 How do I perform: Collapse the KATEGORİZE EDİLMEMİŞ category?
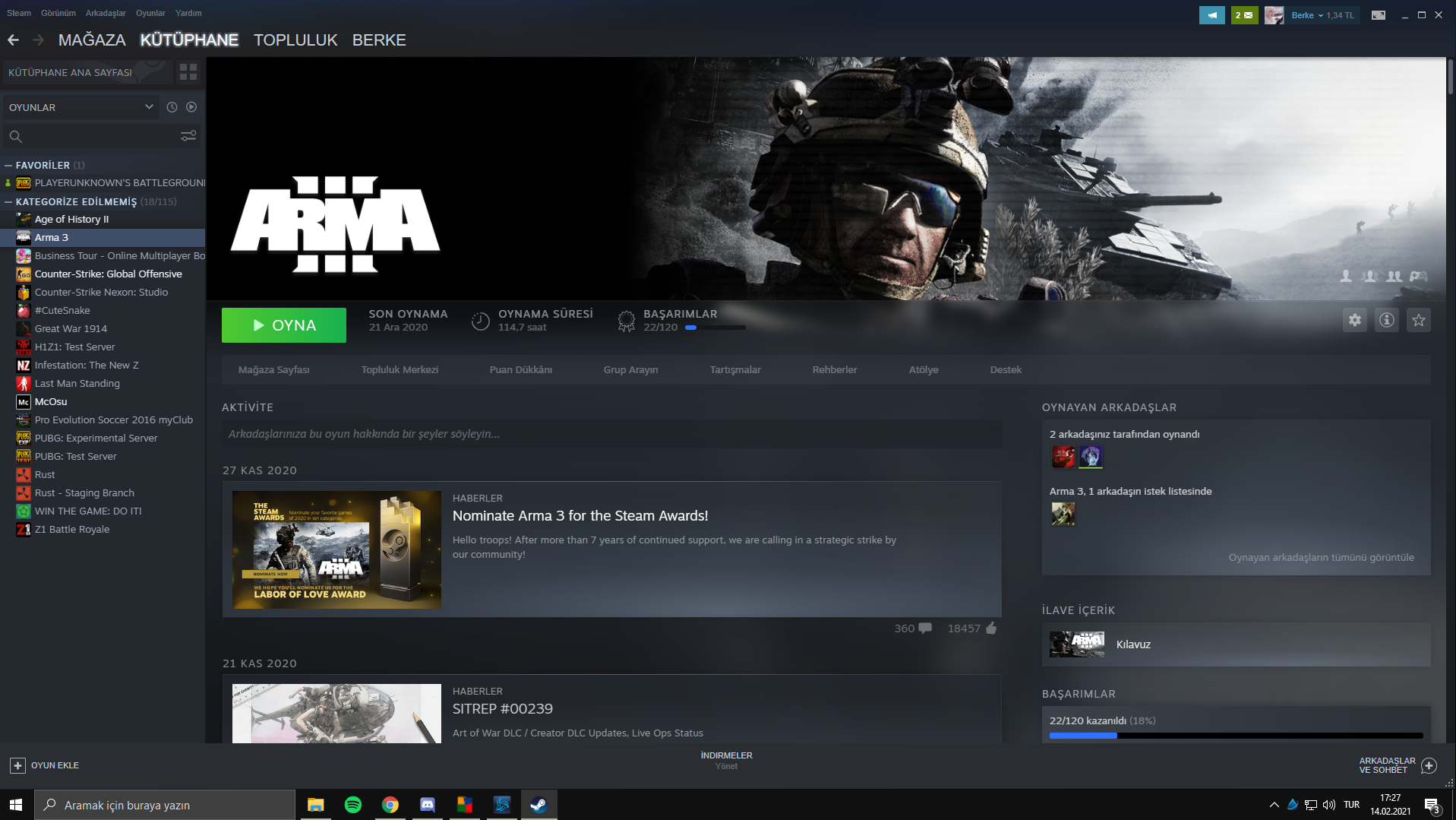pos(8,201)
